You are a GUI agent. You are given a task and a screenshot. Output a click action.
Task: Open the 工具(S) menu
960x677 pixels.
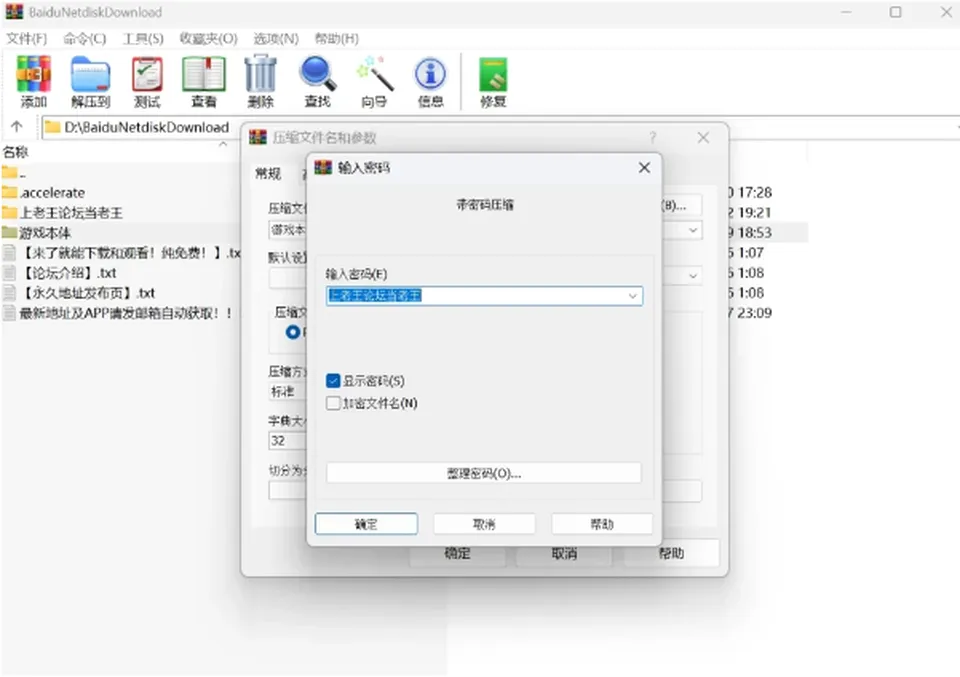pyautogui.click(x=143, y=39)
